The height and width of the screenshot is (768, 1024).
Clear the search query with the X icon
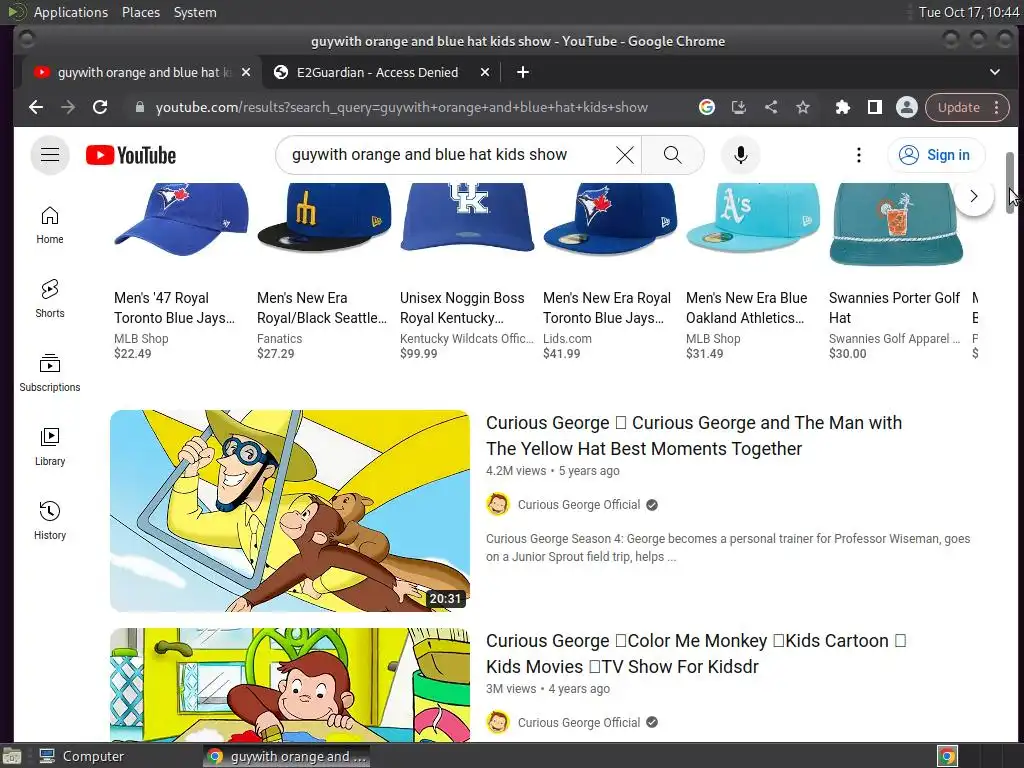[x=624, y=155]
